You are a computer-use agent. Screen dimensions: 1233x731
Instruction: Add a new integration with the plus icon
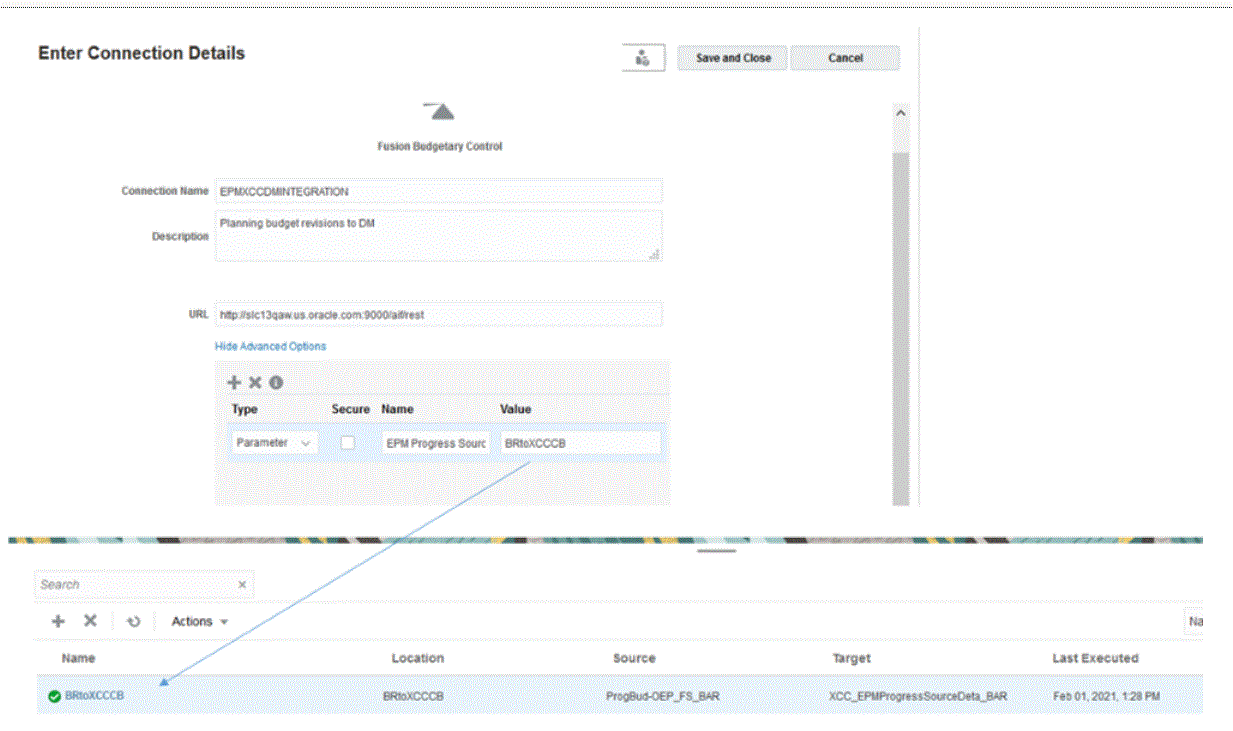tap(57, 621)
